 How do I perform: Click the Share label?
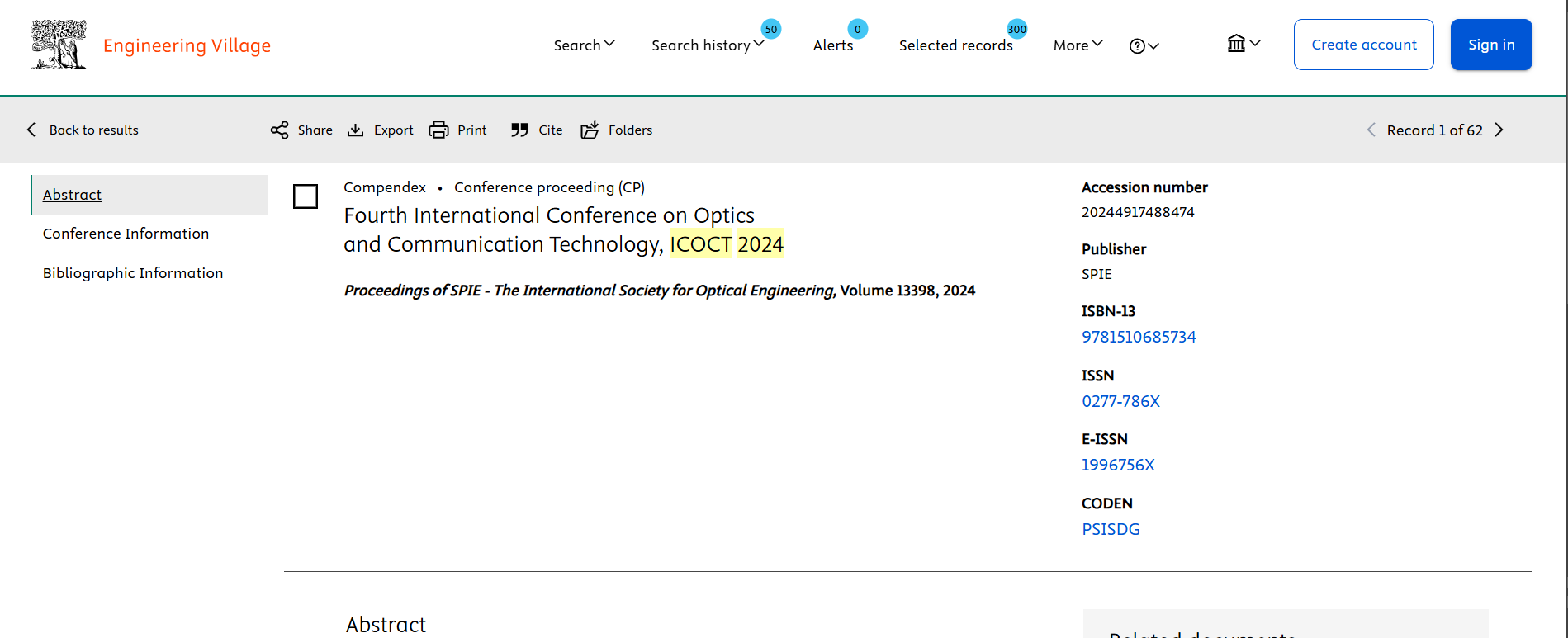point(315,130)
